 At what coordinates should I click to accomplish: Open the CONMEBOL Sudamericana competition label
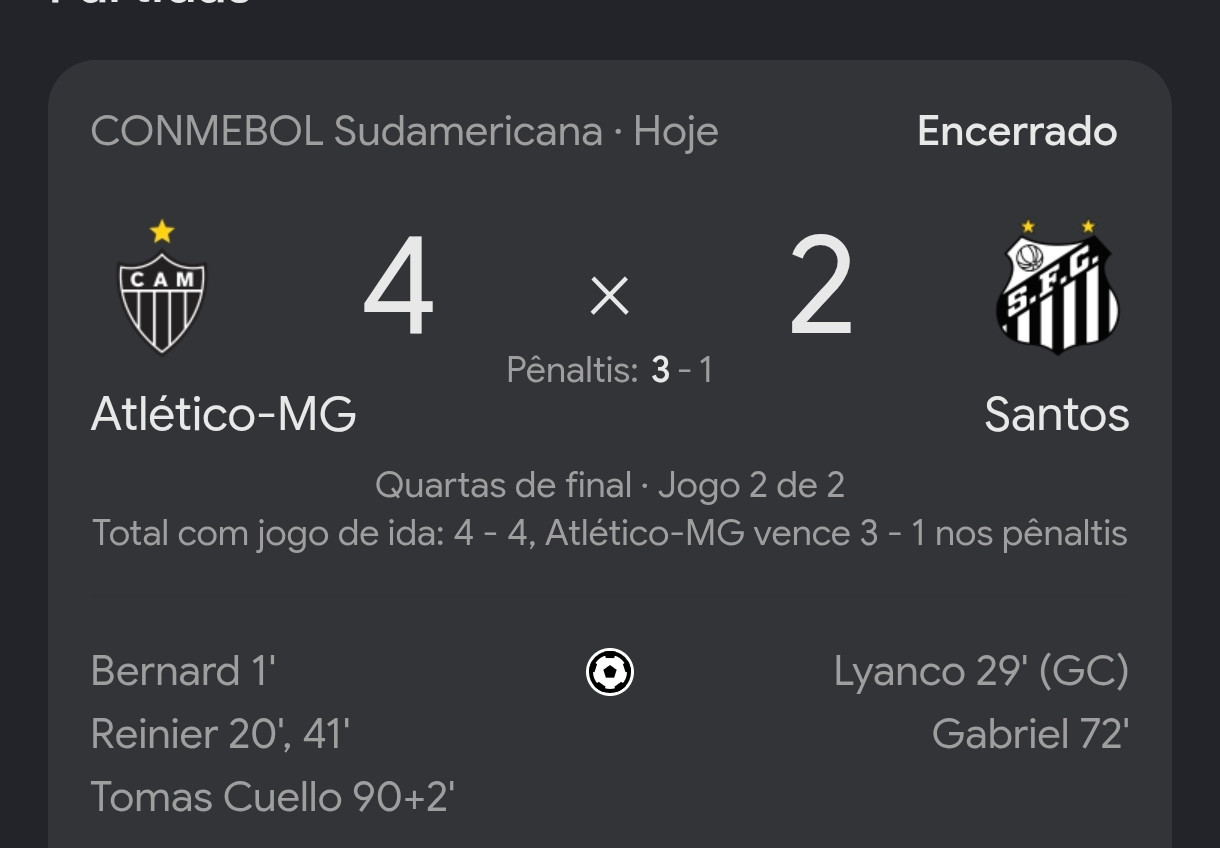347,131
